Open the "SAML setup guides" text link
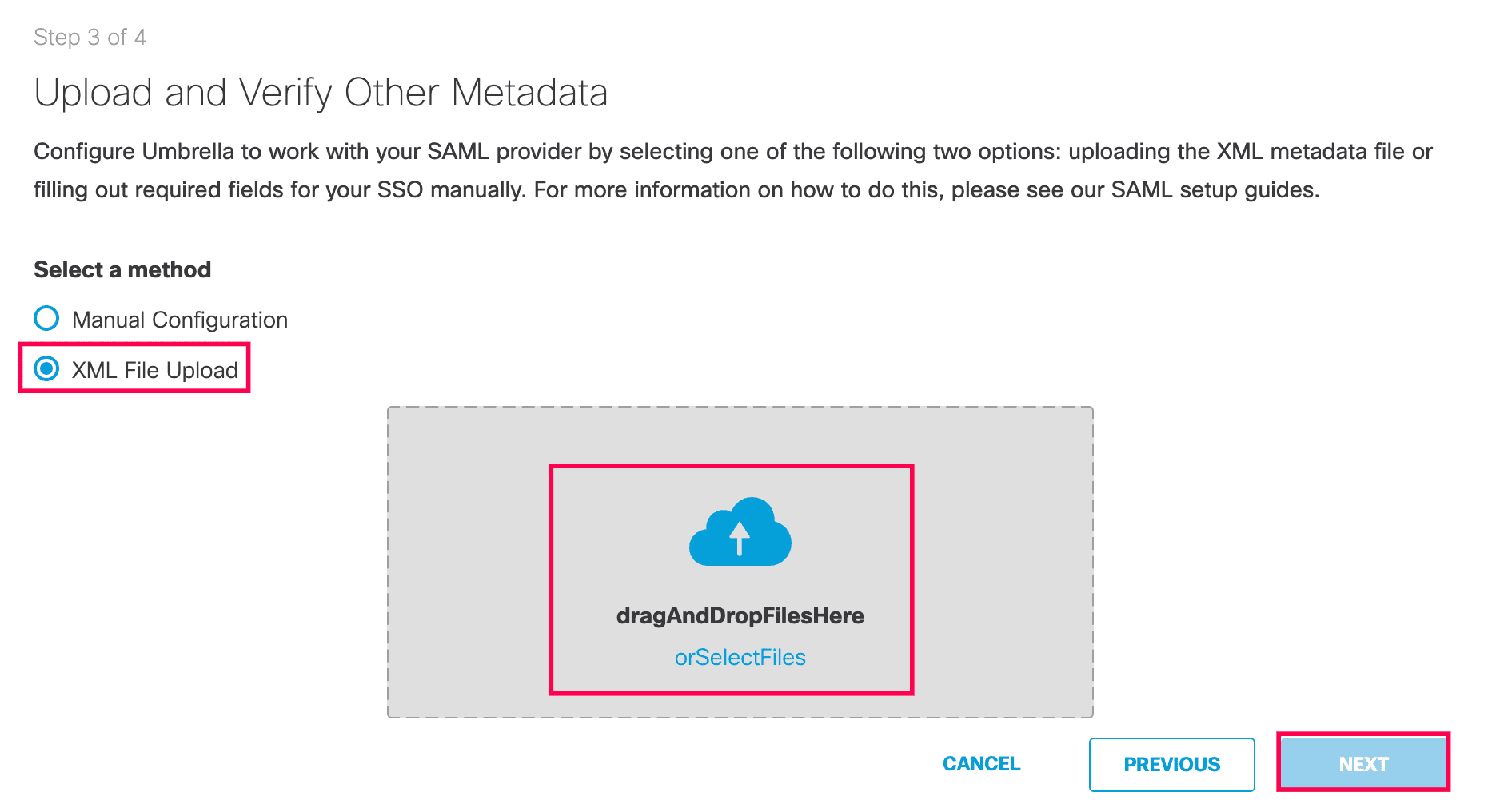Image resolution: width=1508 pixels, height=812 pixels. tap(1214, 189)
